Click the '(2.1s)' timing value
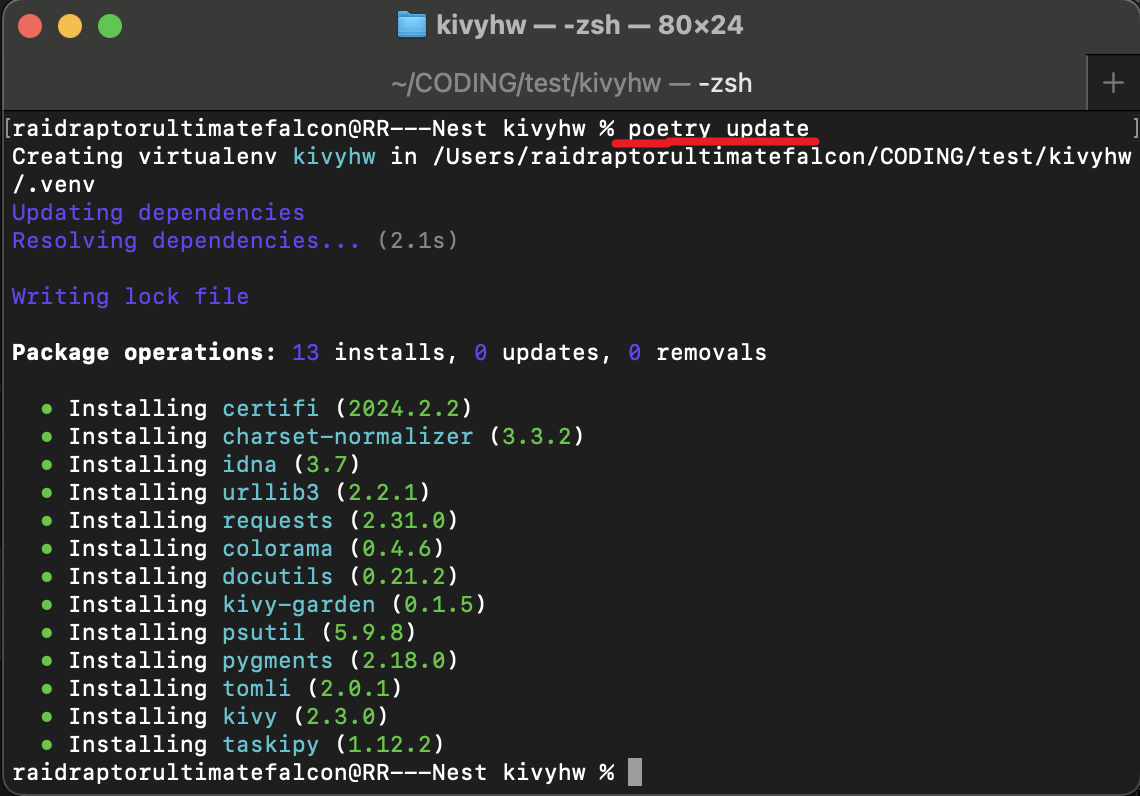This screenshot has width=1140, height=796. [417, 241]
